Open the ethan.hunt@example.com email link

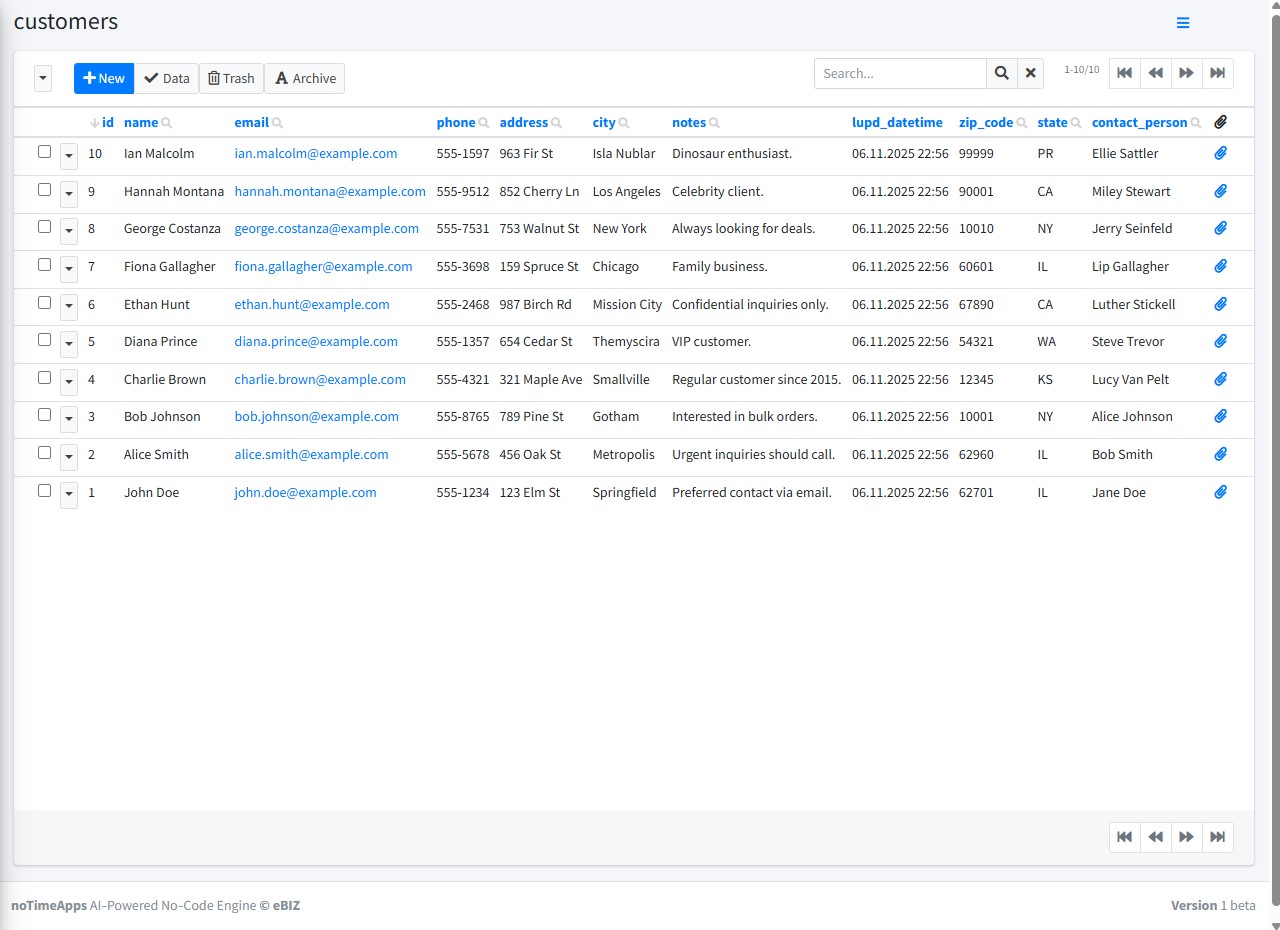312,304
